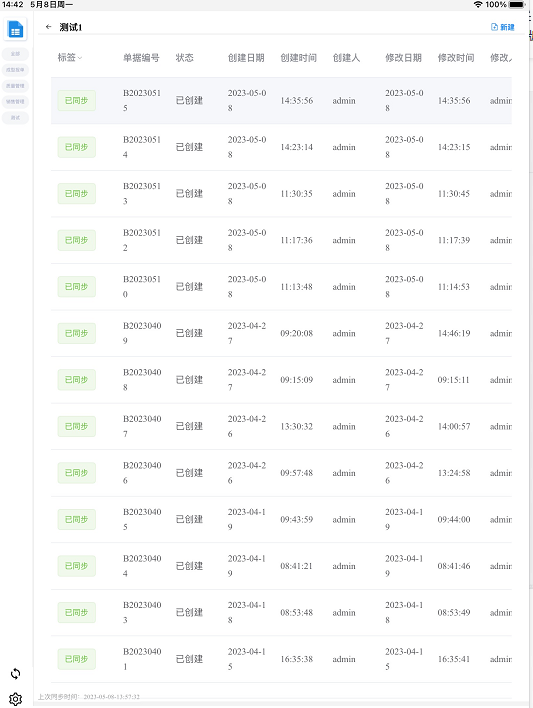Click the 创建时间 column header

(298, 58)
